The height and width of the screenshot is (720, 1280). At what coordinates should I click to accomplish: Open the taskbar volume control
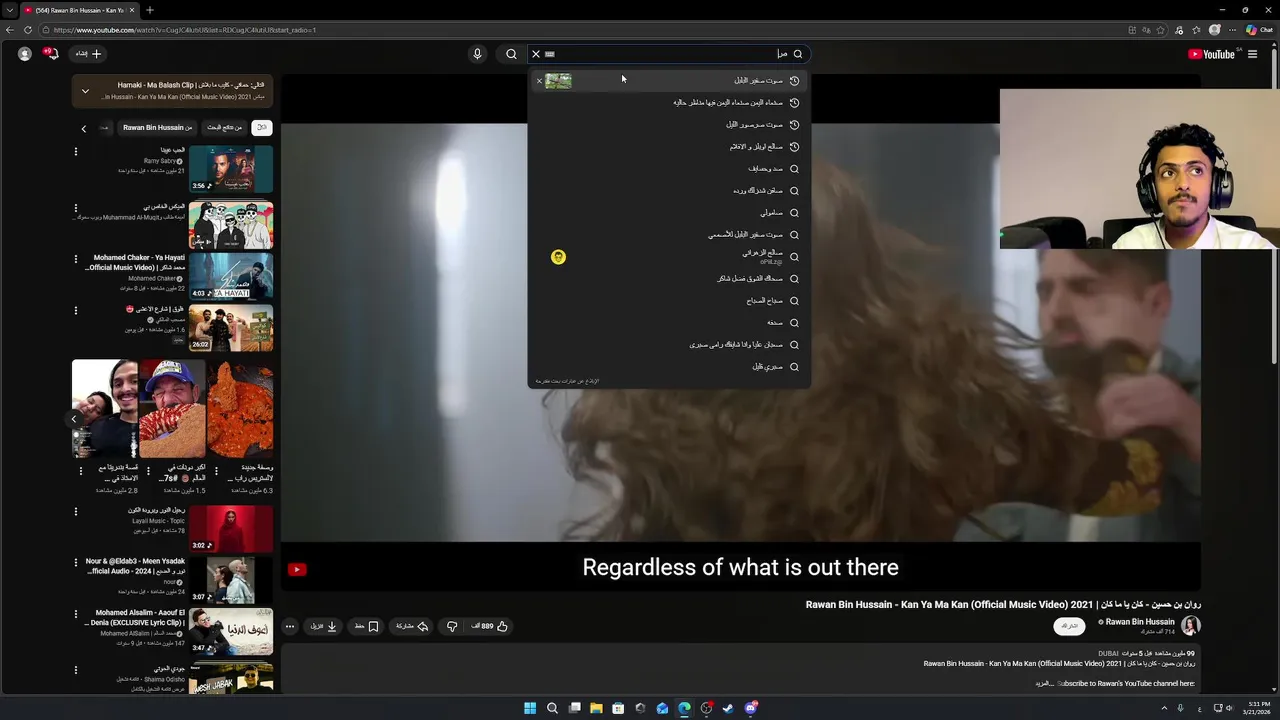click(1230, 708)
